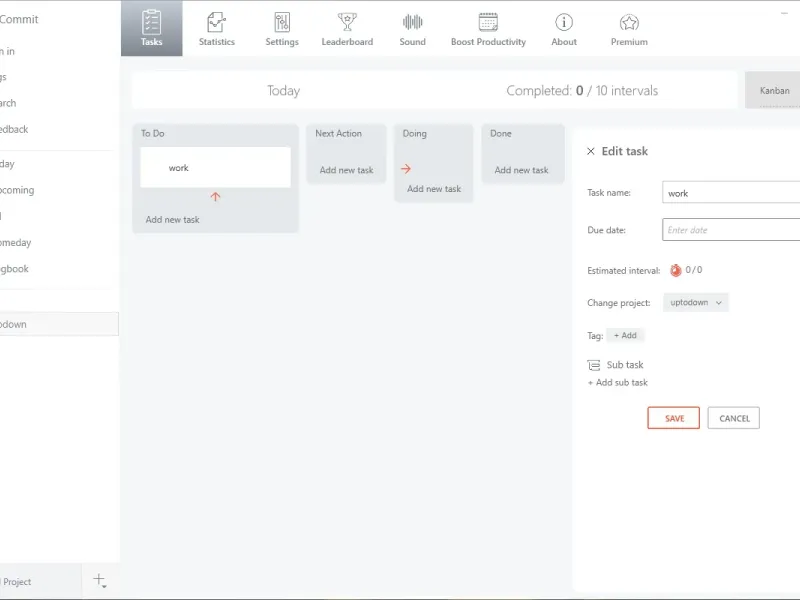The height and width of the screenshot is (600, 800).
Task: Click the Premium star icon
Action: pyautogui.click(x=629, y=22)
